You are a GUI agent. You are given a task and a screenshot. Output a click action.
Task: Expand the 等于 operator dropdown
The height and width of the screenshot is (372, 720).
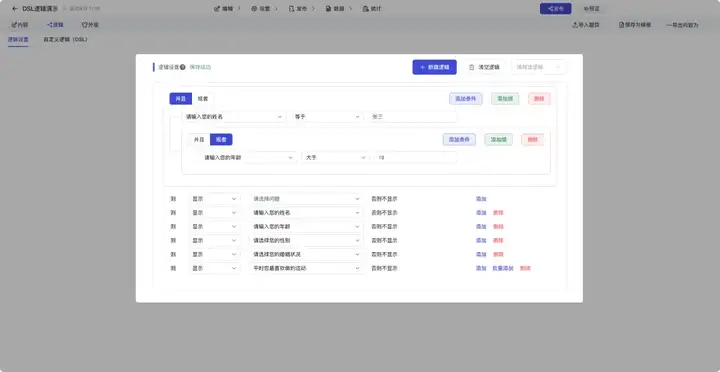[x=326, y=117]
